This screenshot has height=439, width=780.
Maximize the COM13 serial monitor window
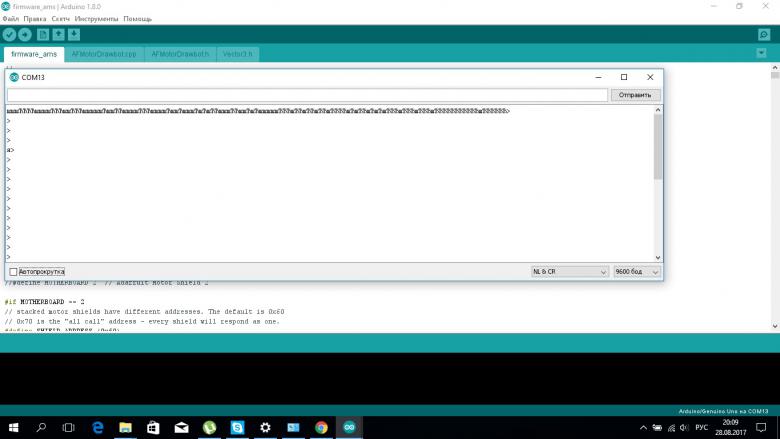[624, 77]
